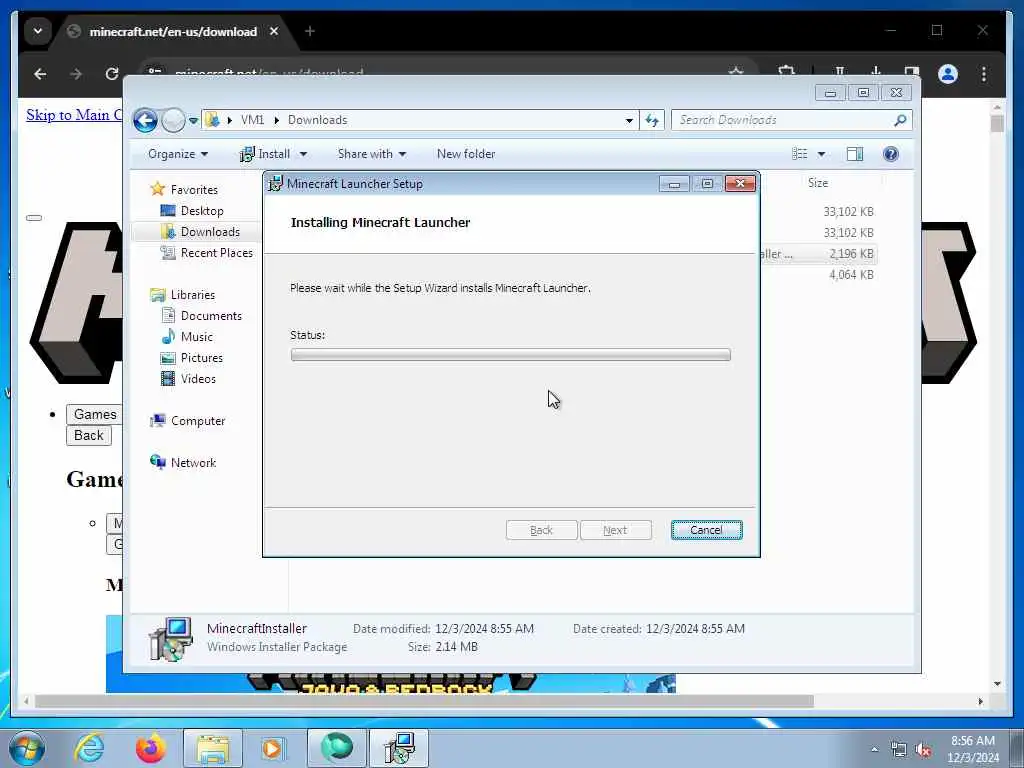Viewport: 1024px width, 768px height.
Task: Reload the page in Chrome
Action: point(112,74)
